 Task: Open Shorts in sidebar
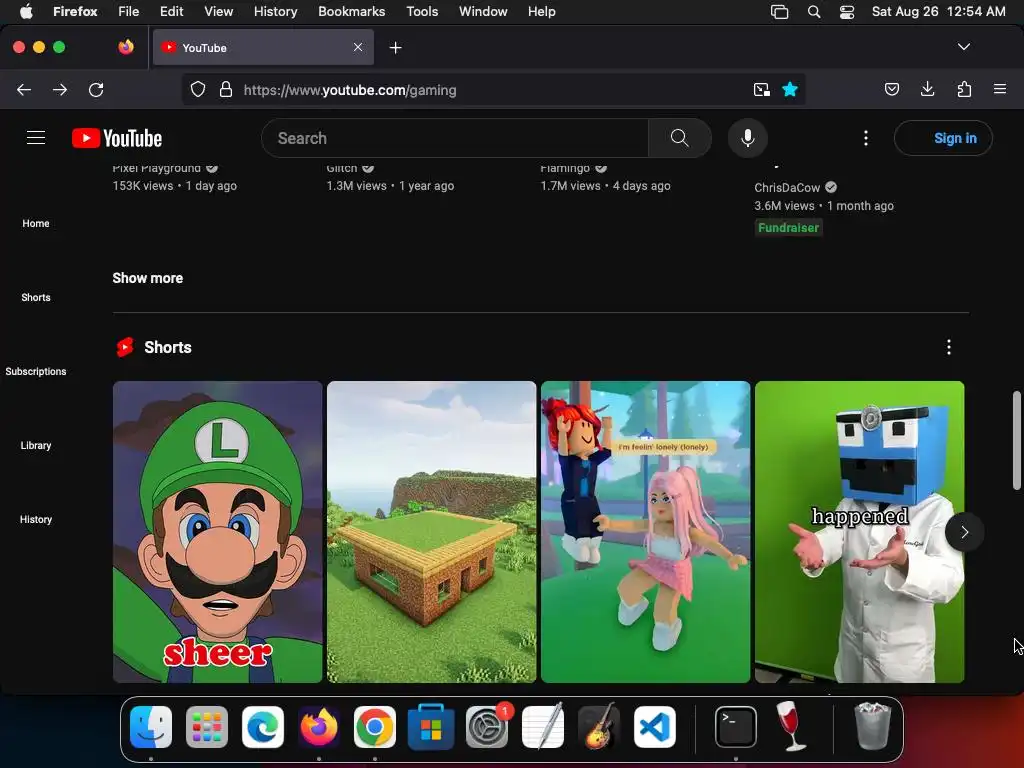pos(36,297)
